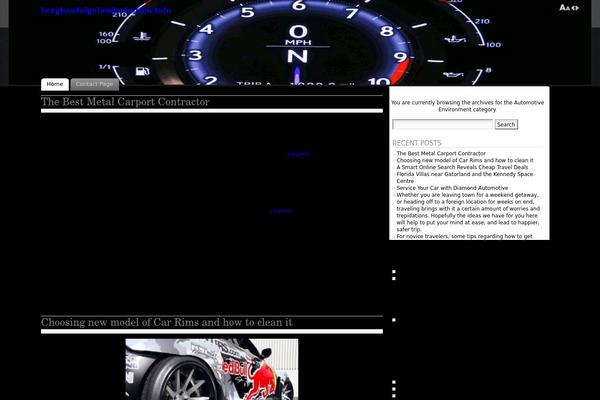Click the RECENT POSTS sidebar heading
The height and width of the screenshot is (400, 600).
tap(417, 143)
